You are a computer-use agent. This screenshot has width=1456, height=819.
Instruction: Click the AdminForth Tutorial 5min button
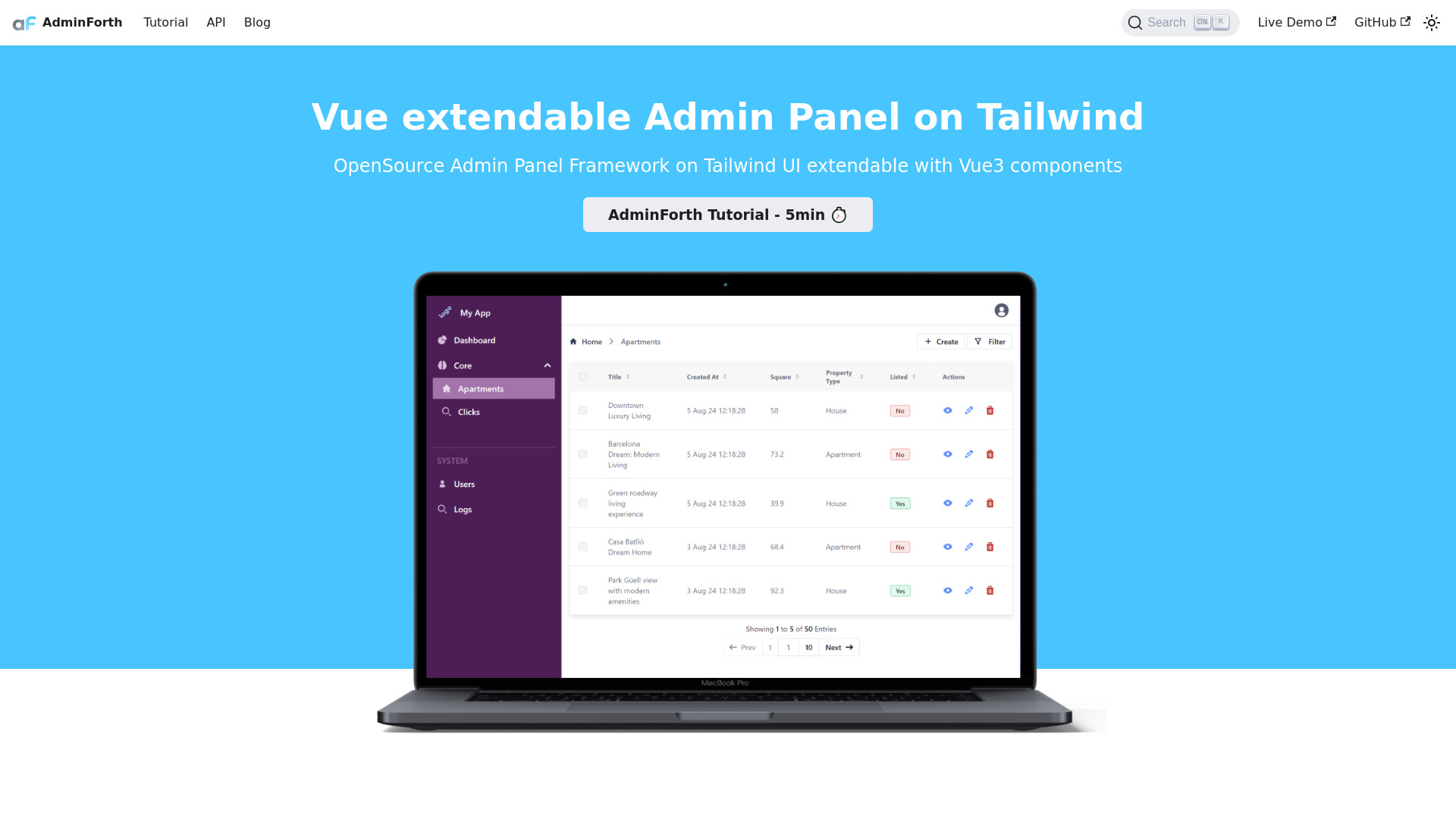click(x=728, y=214)
